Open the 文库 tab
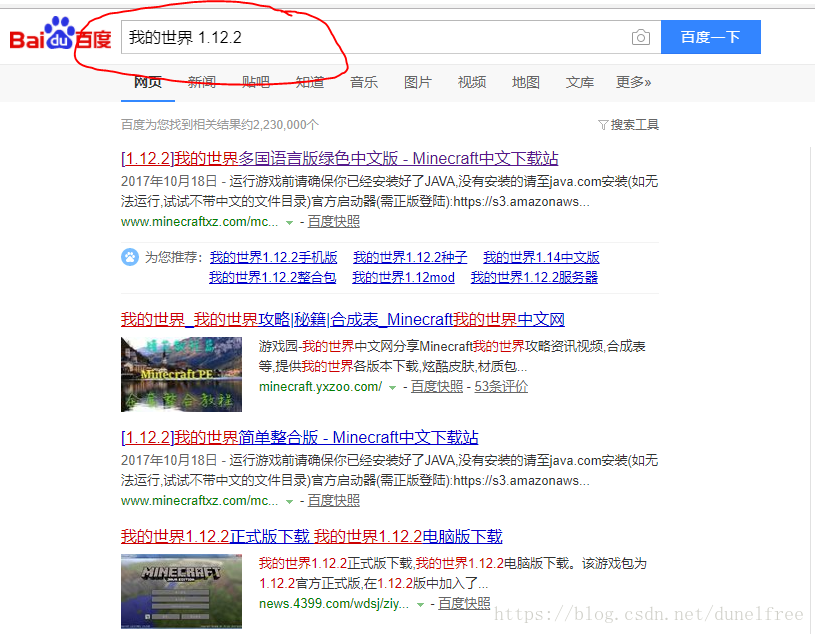This screenshot has width=815, height=634. coord(580,82)
